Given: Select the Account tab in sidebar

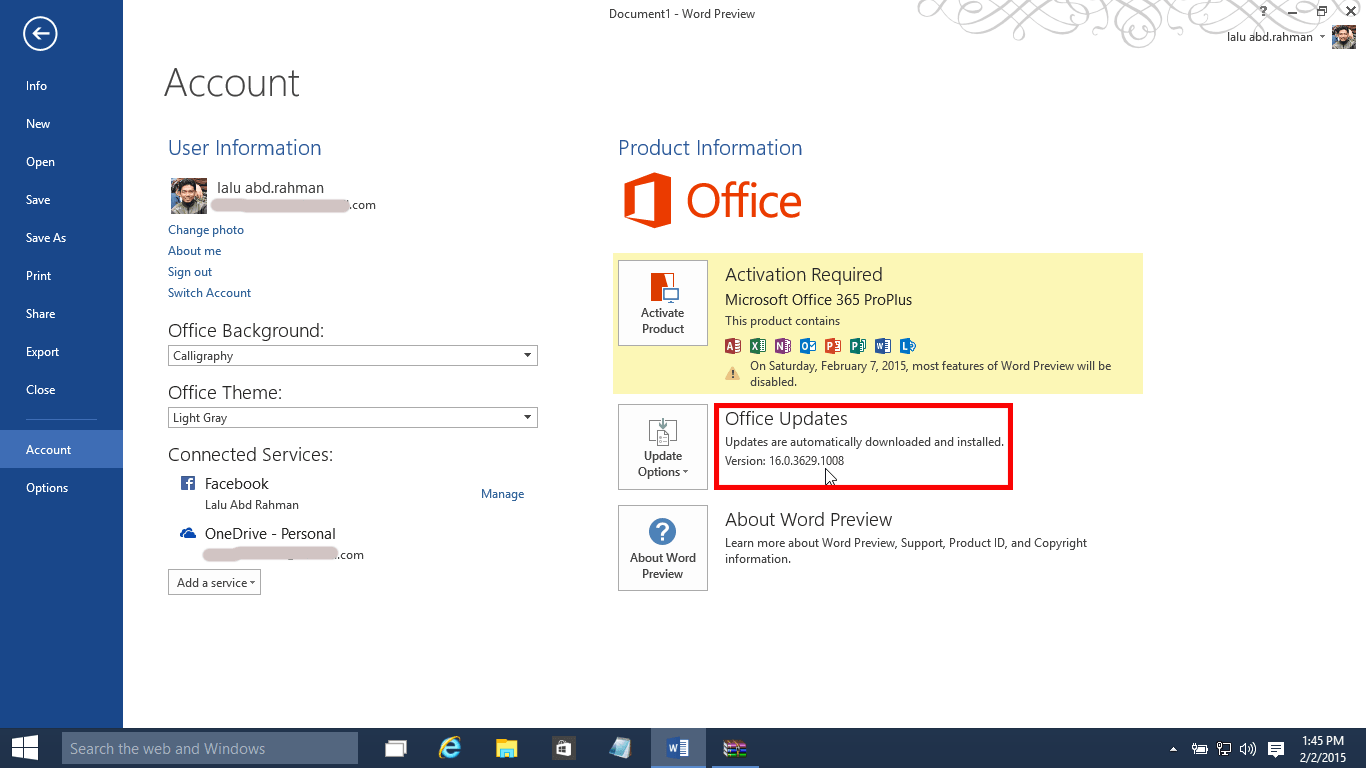Looking at the screenshot, I should (x=61, y=450).
